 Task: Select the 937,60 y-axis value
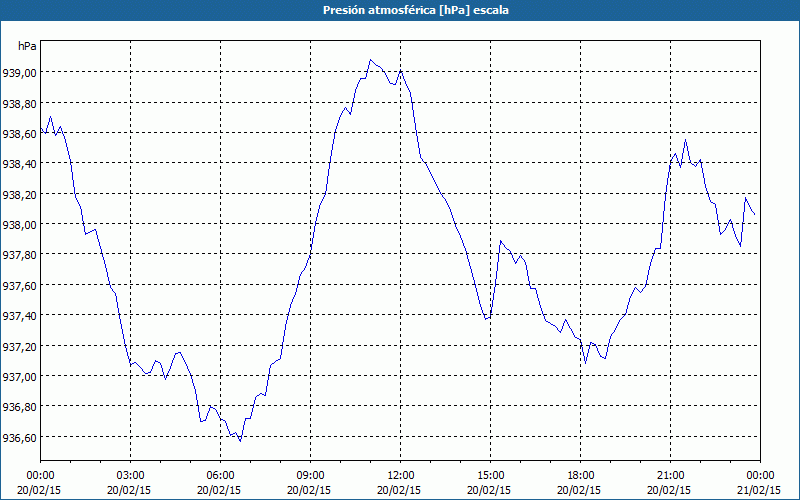point(19,286)
